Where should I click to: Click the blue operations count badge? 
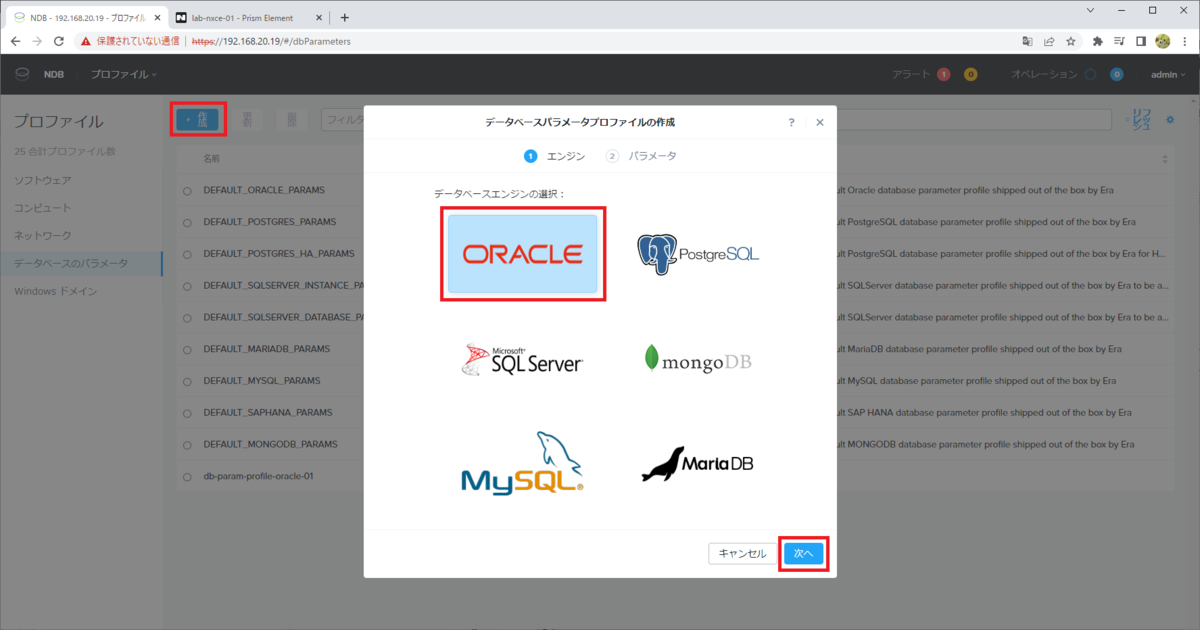[x=1116, y=74]
